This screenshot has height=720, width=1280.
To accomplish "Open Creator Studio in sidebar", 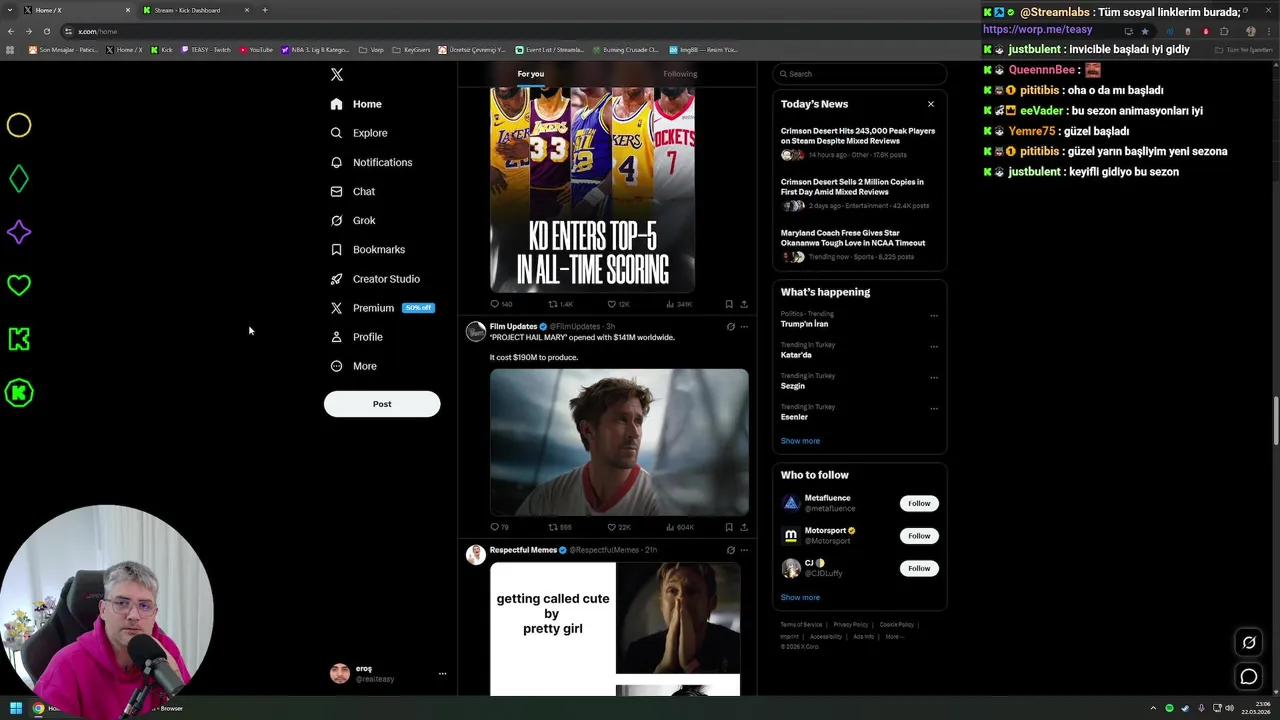I will pos(375,279).
